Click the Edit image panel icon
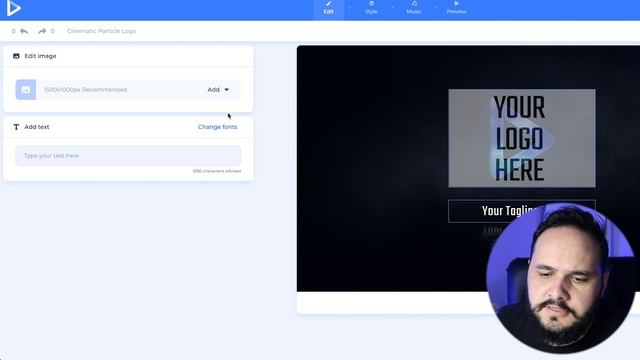This screenshot has height=360, width=640. [16, 56]
